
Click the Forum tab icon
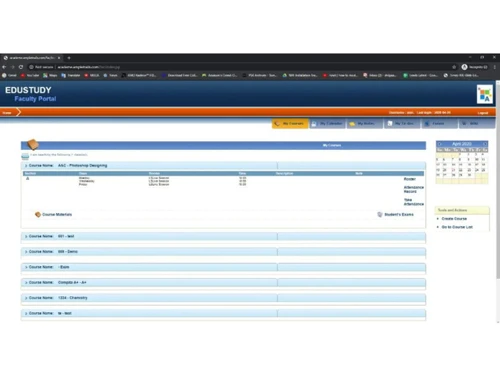tap(427, 124)
